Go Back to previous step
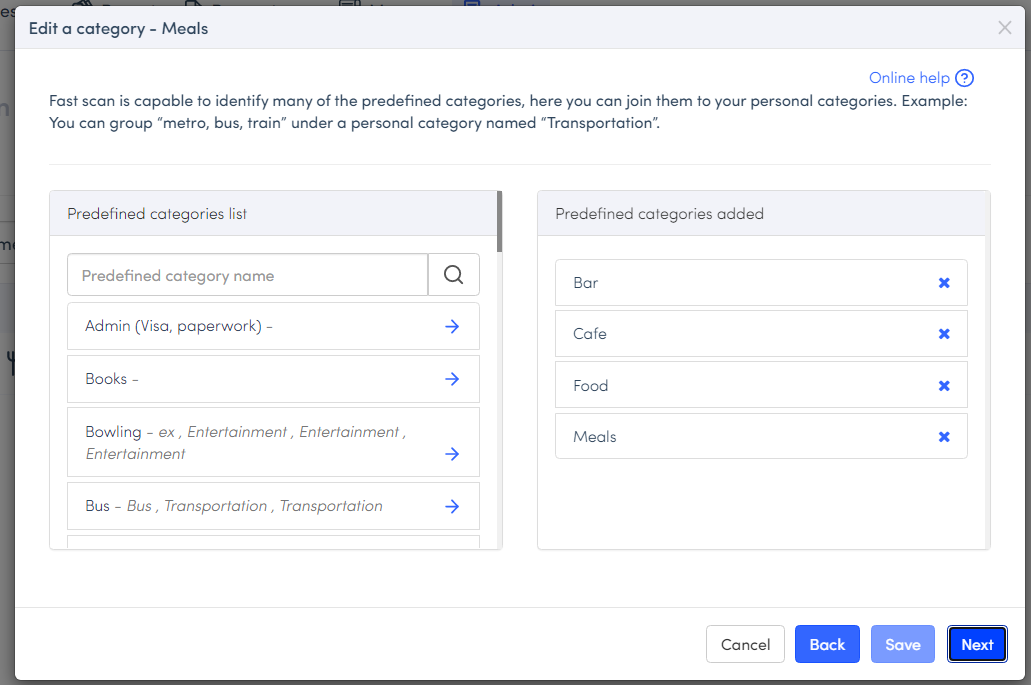This screenshot has height=685, width=1031. 827,645
